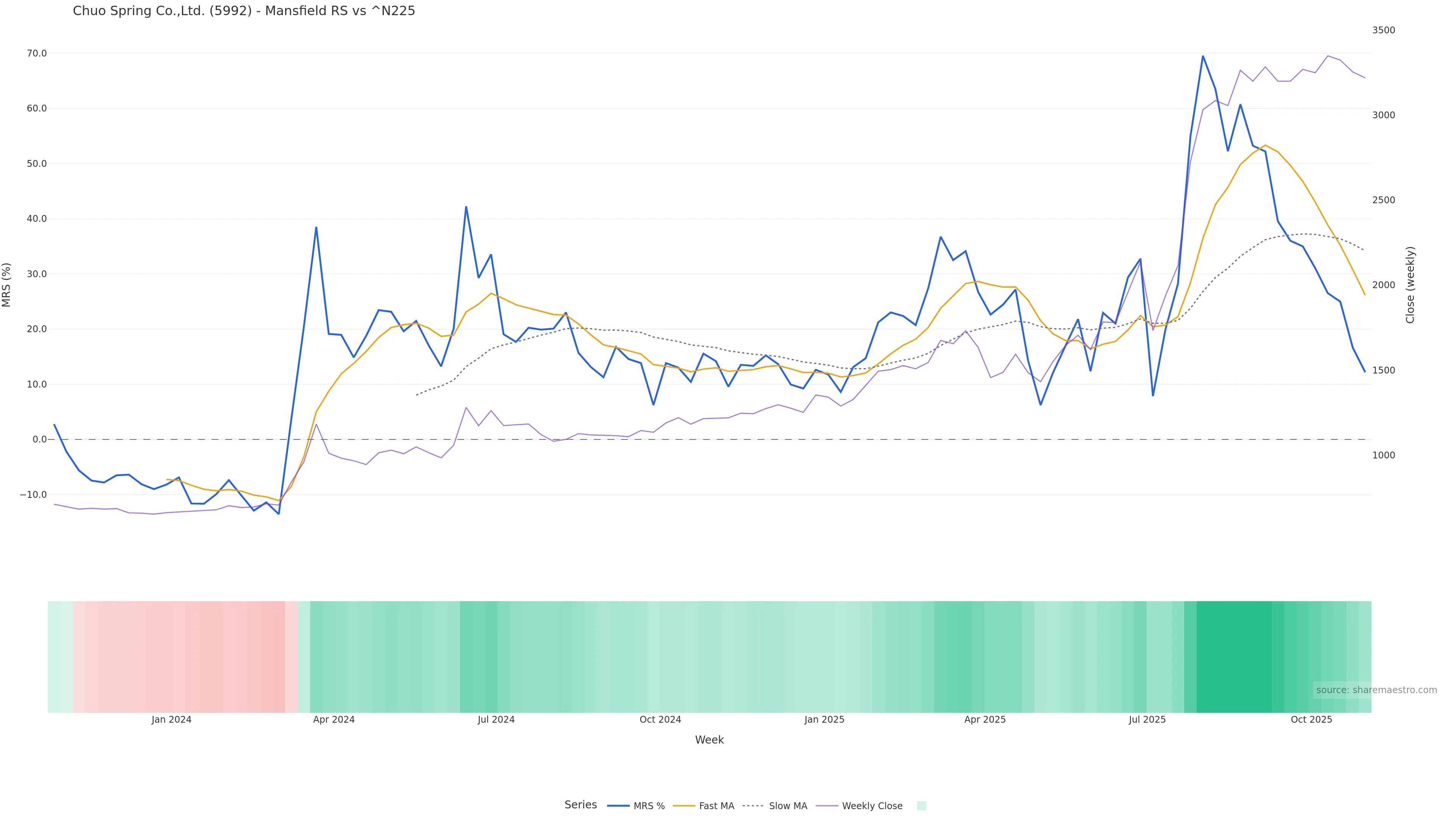1456x819 pixels.
Task: Click the MRS (%) y-axis title
Action: pyautogui.click(x=7, y=285)
